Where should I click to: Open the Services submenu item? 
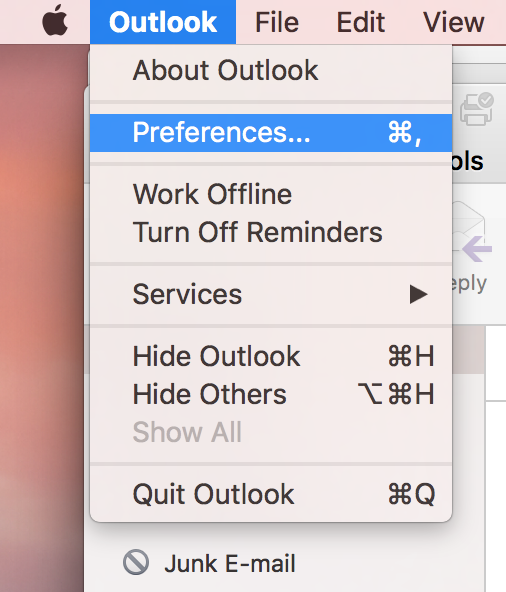click(271, 294)
